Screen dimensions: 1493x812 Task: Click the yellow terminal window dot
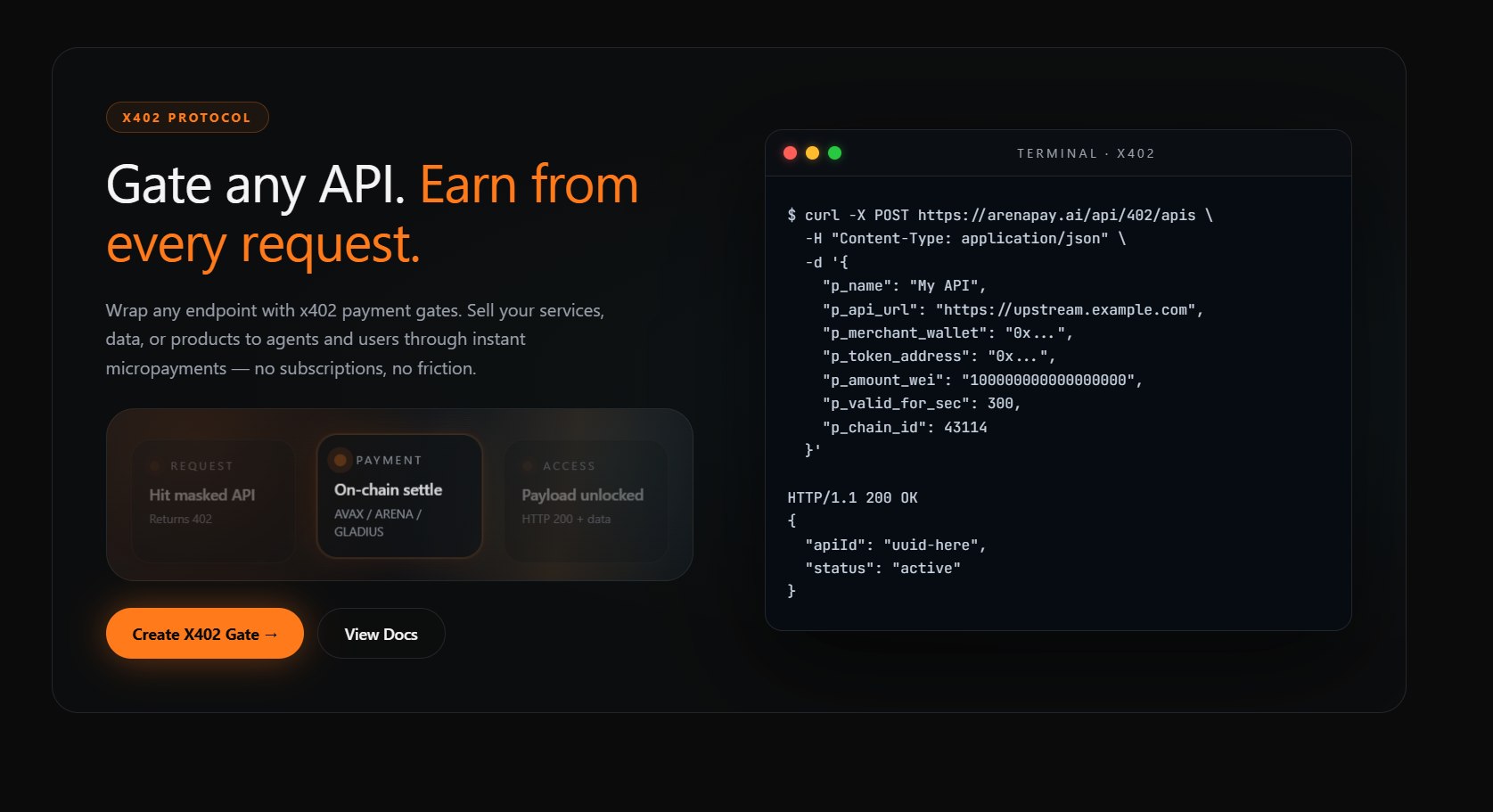coord(812,153)
